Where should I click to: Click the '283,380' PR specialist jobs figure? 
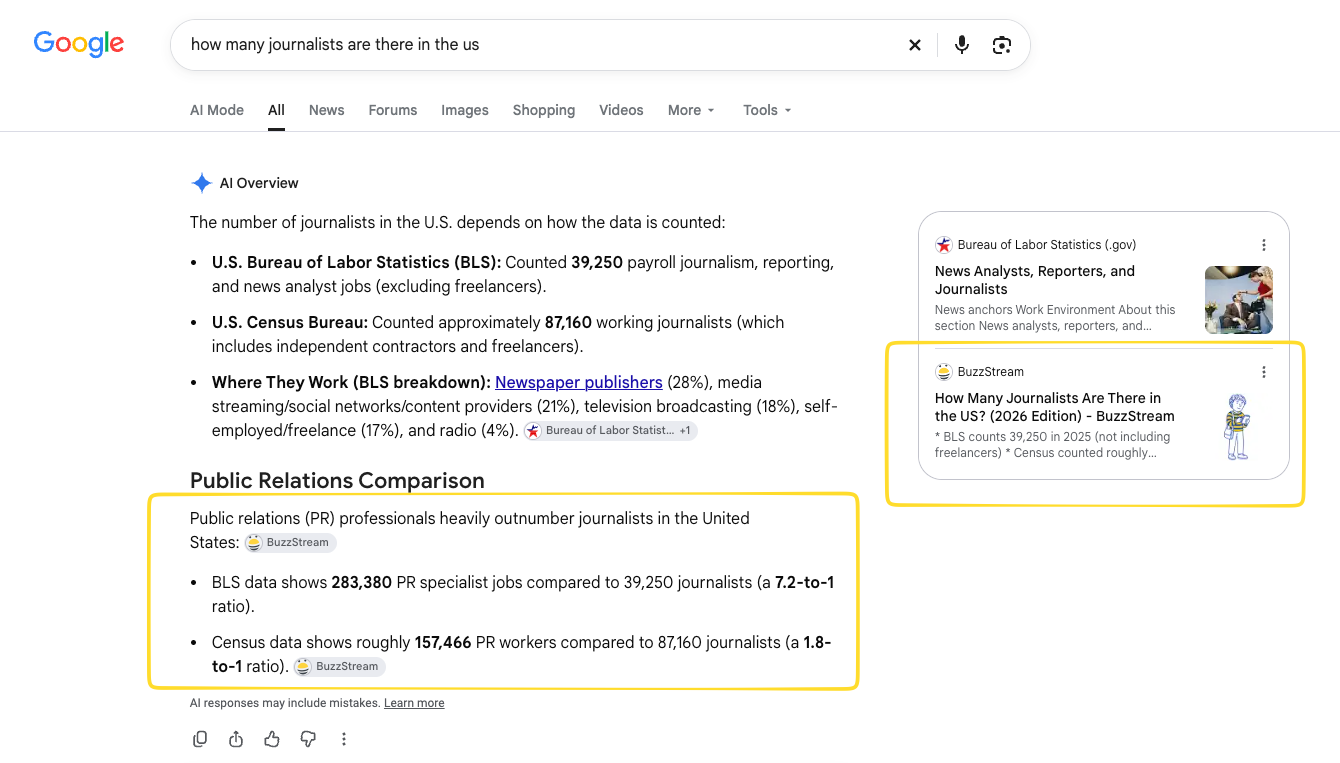click(362, 582)
